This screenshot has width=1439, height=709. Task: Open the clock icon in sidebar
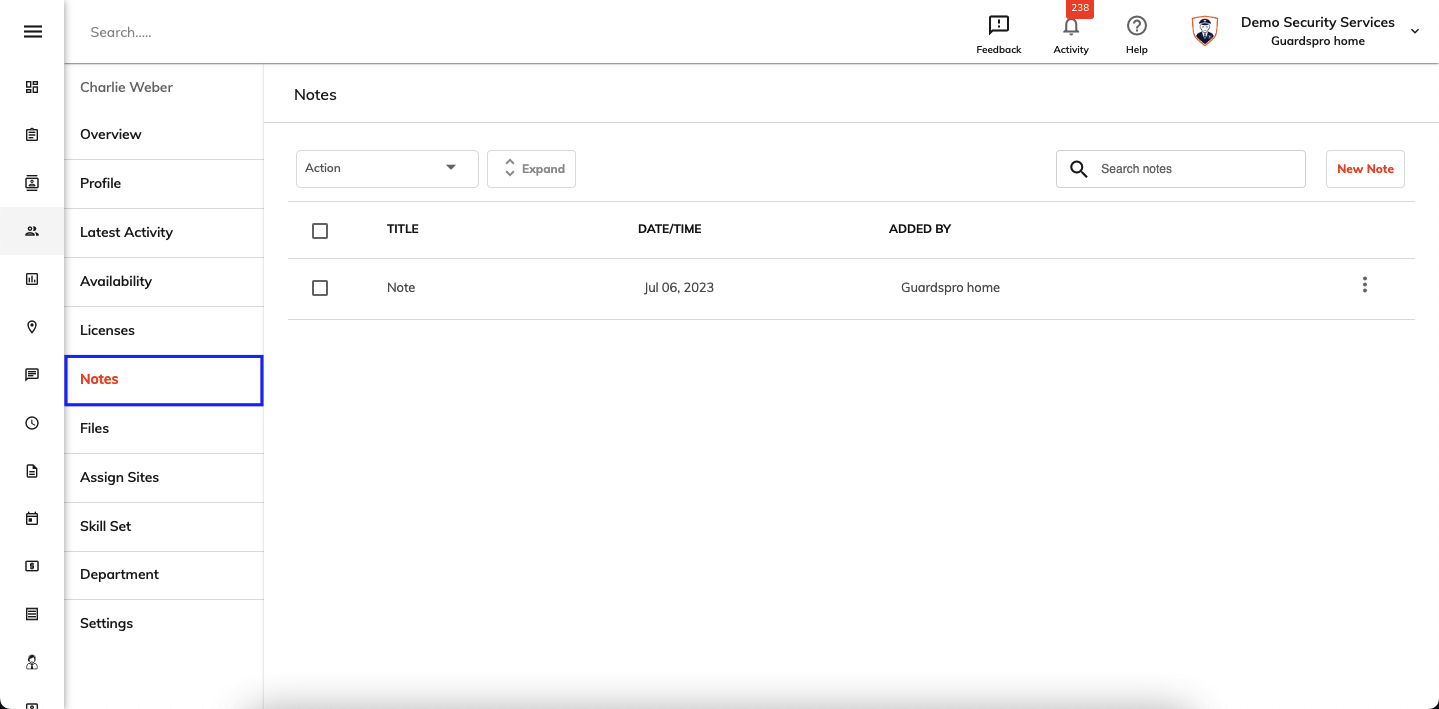click(32, 423)
